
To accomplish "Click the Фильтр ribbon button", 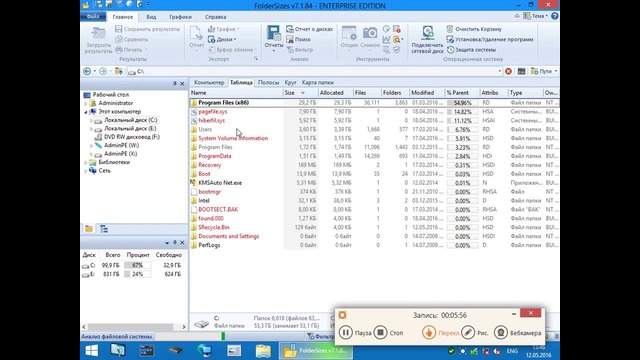I will [x=300, y=49].
